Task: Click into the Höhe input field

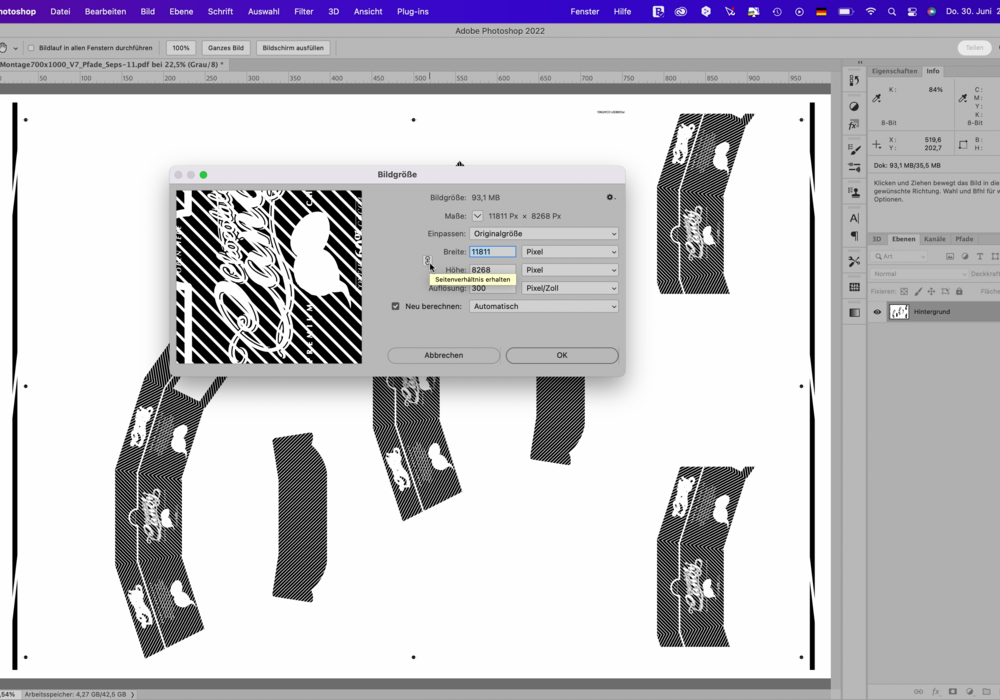Action: [493, 270]
